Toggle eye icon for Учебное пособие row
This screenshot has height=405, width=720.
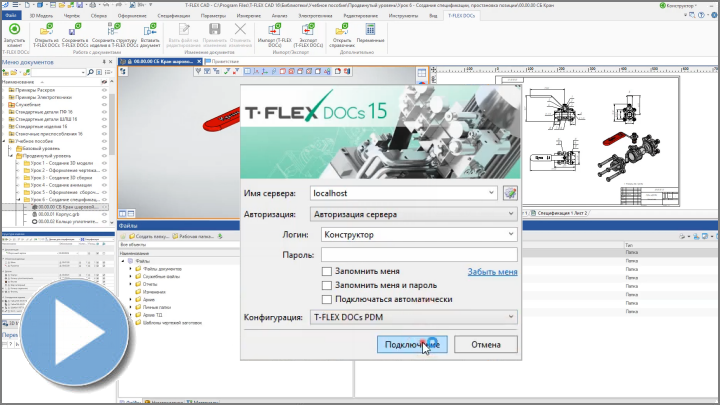pyautogui.click(x=104, y=141)
